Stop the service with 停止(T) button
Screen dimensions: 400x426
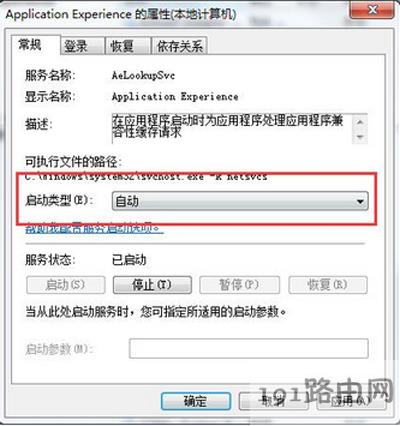coord(152,285)
